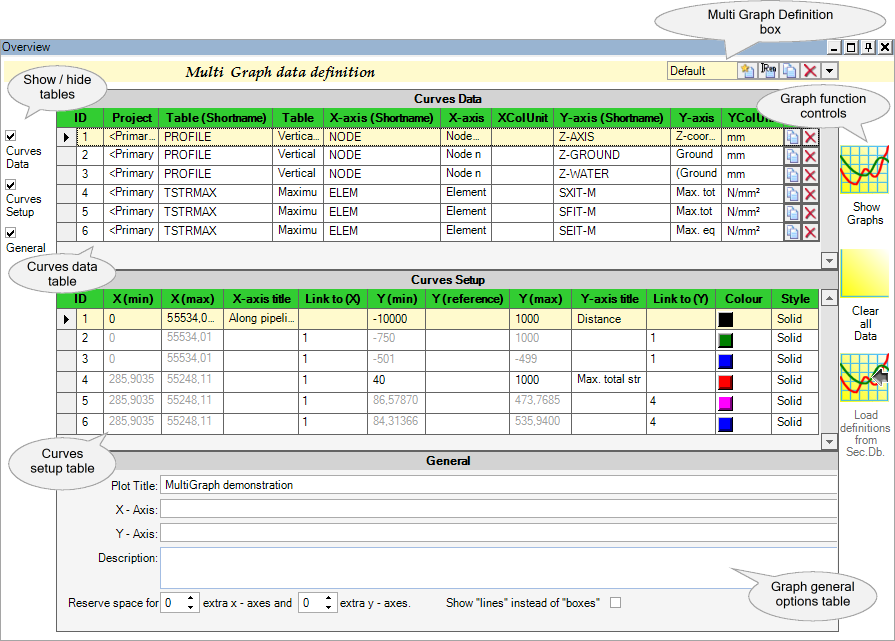Decrease extra y-axes spinner value

tap(328, 607)
